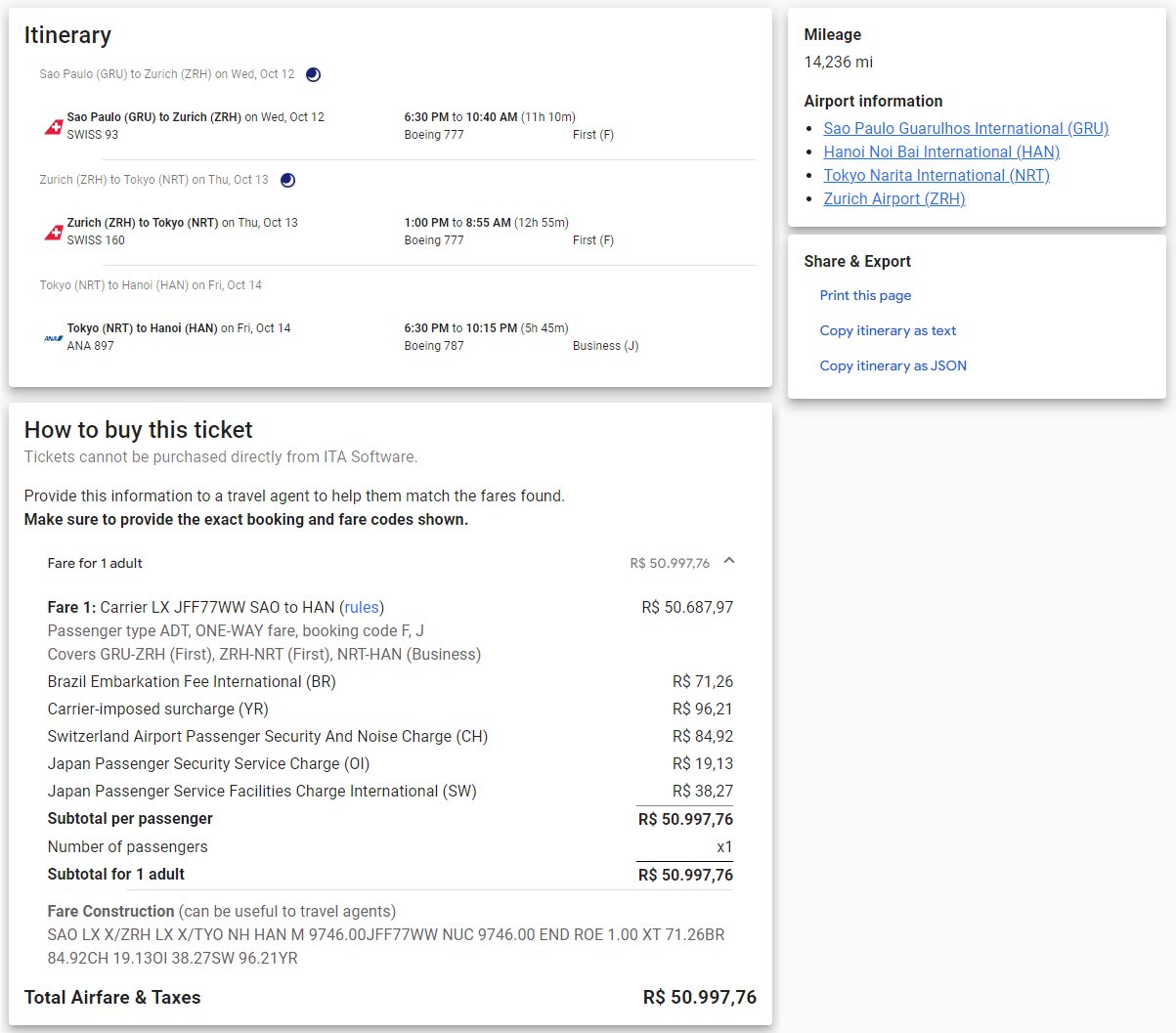Select SWISS 93 flight number text
The width and height of the screenshot is (1176, 1033).
(93, 135)
